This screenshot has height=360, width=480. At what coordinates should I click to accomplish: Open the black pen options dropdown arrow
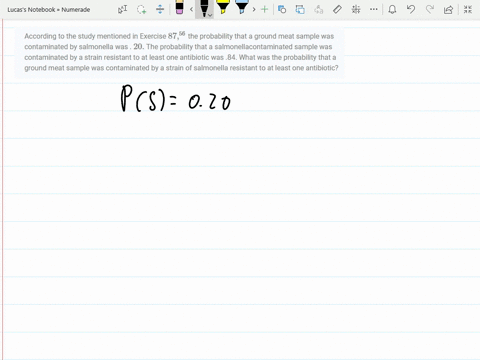(210, 15)
